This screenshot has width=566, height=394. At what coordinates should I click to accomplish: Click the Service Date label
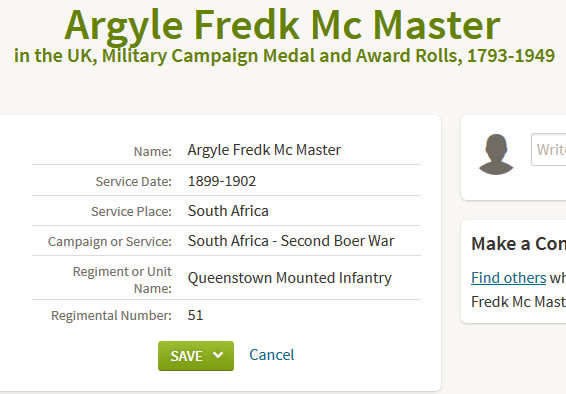click(x=134, y=181)
